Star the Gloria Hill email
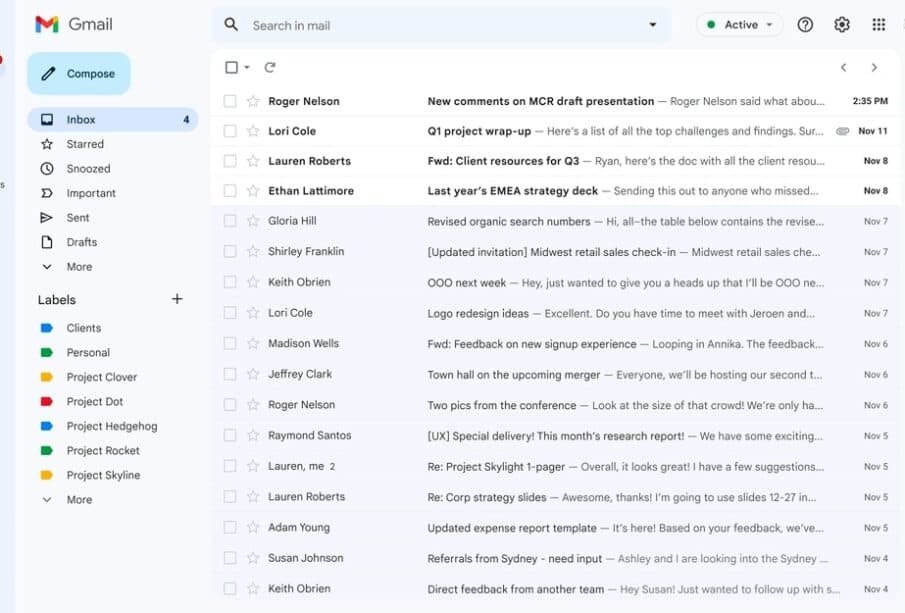905x613 pixels. click(253, 220)
